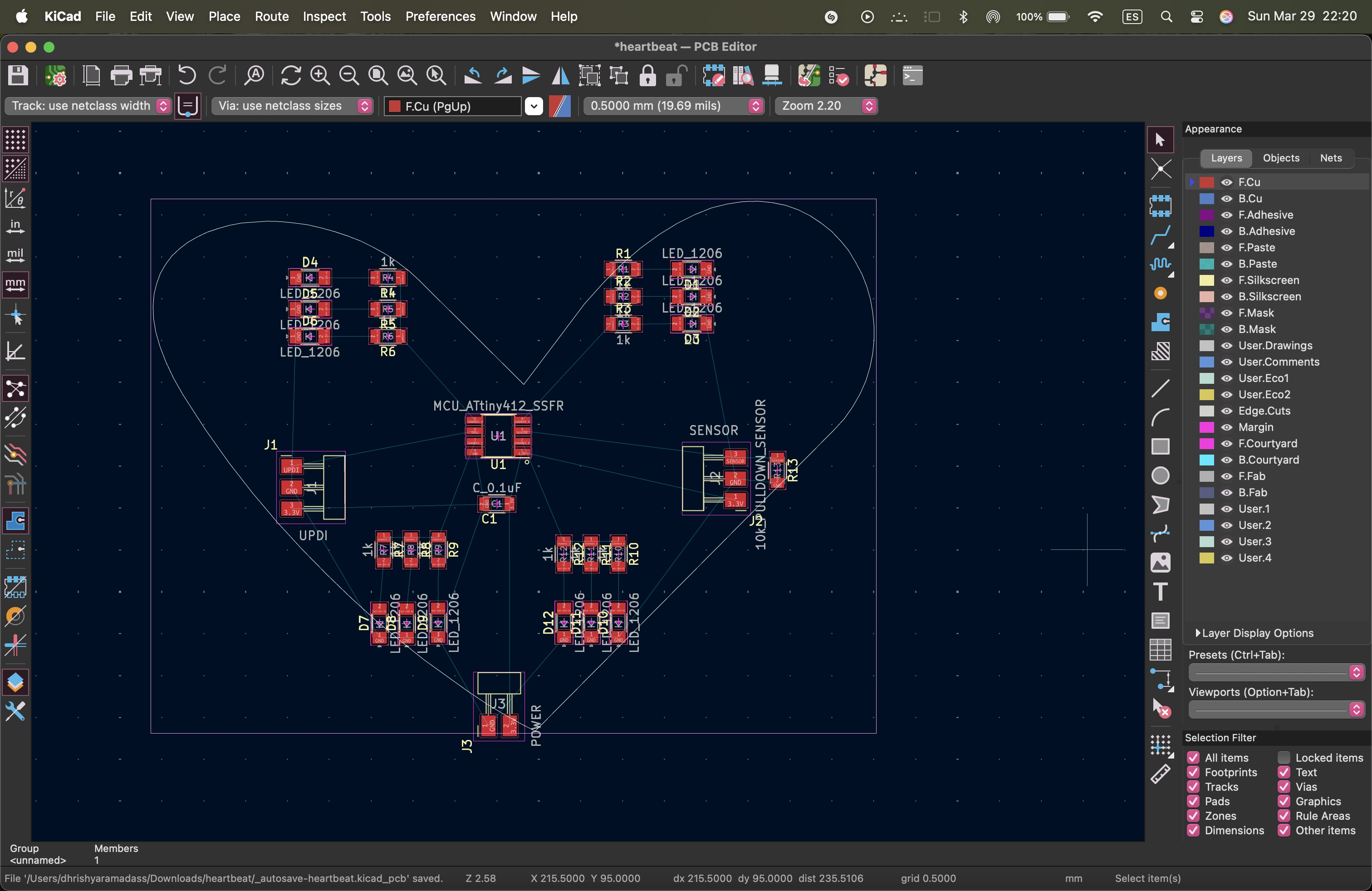Screen dimensions: 1372x891
Task: Select the Add text tool
Action: (1161, 592)
